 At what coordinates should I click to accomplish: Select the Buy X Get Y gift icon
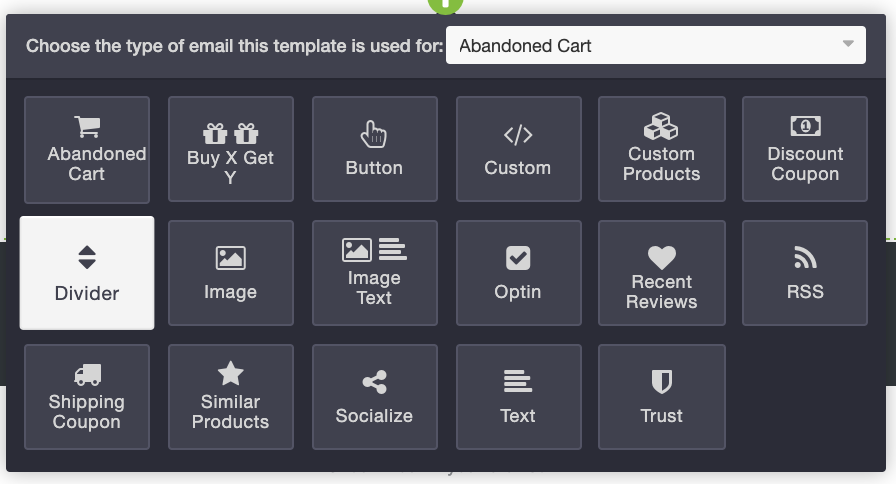(230, 133)
